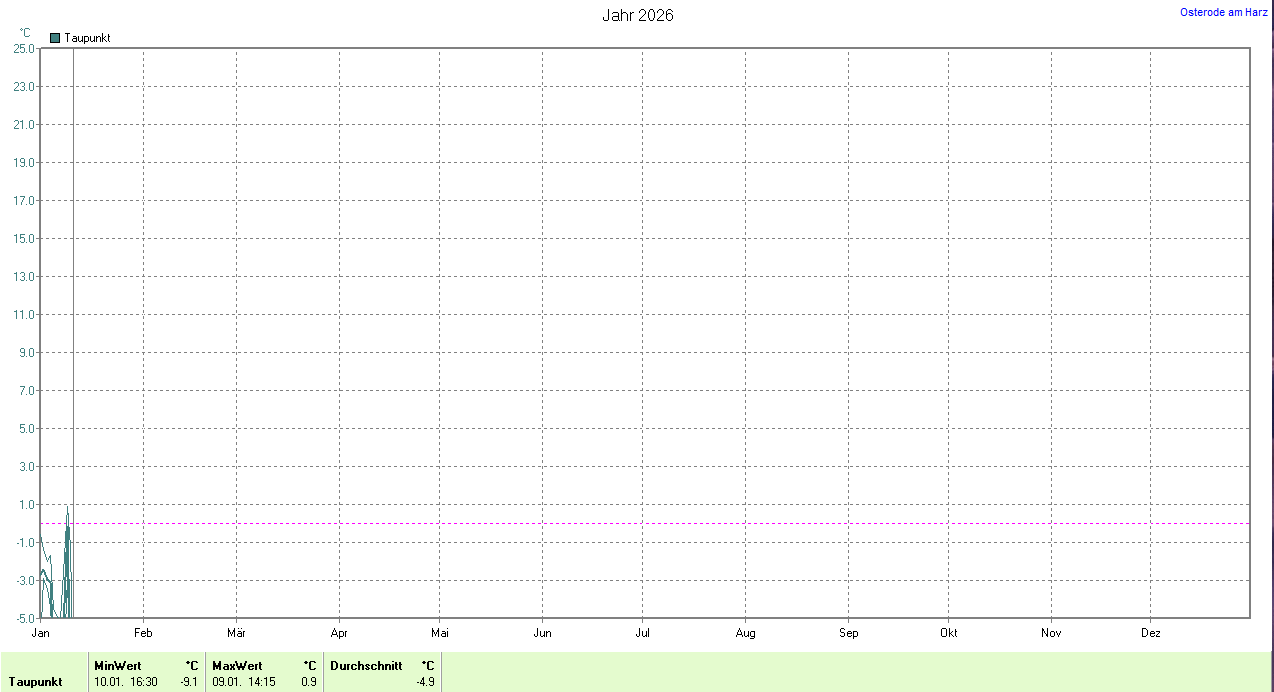Select the Feb label on the month axis
This screenshot has height=692, width=1274.
tap(143, 633)
